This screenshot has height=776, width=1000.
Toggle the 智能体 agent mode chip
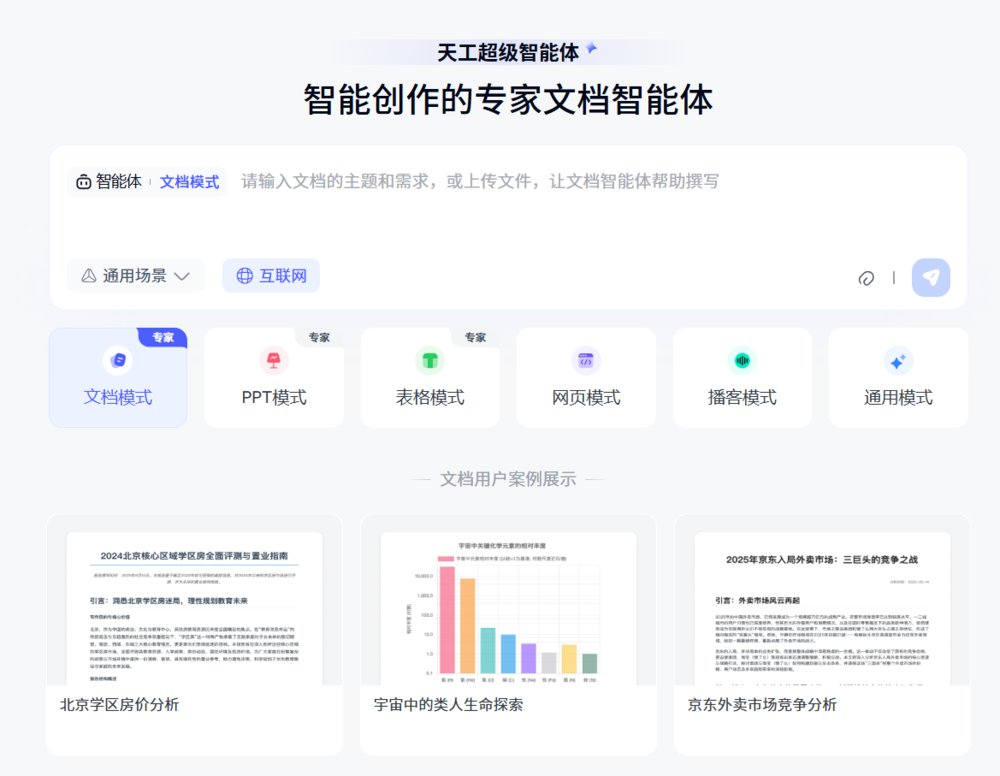pyautogui.click(x=109, y=182)
